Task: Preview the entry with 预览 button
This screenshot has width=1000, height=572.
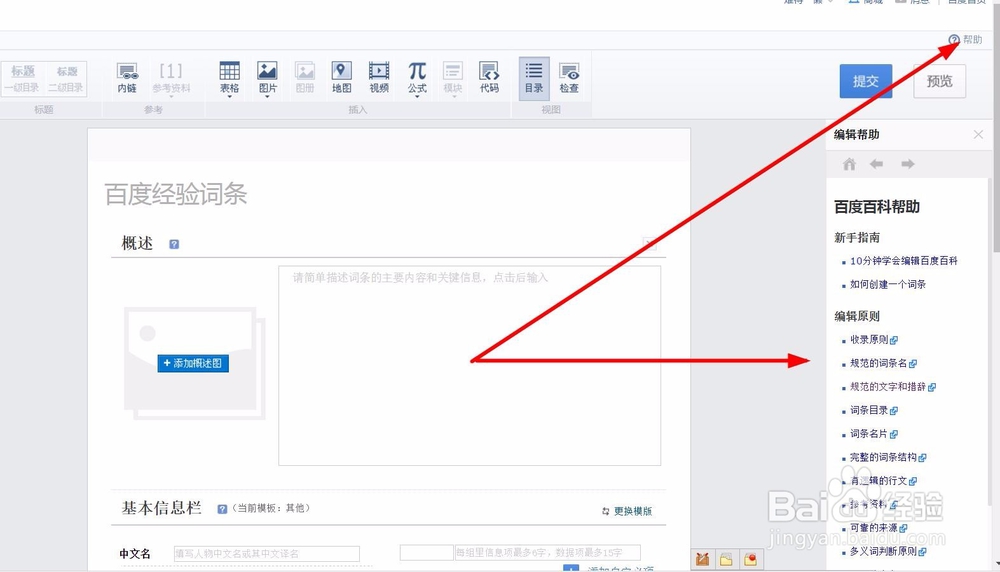Action: (x=939, y=81)
